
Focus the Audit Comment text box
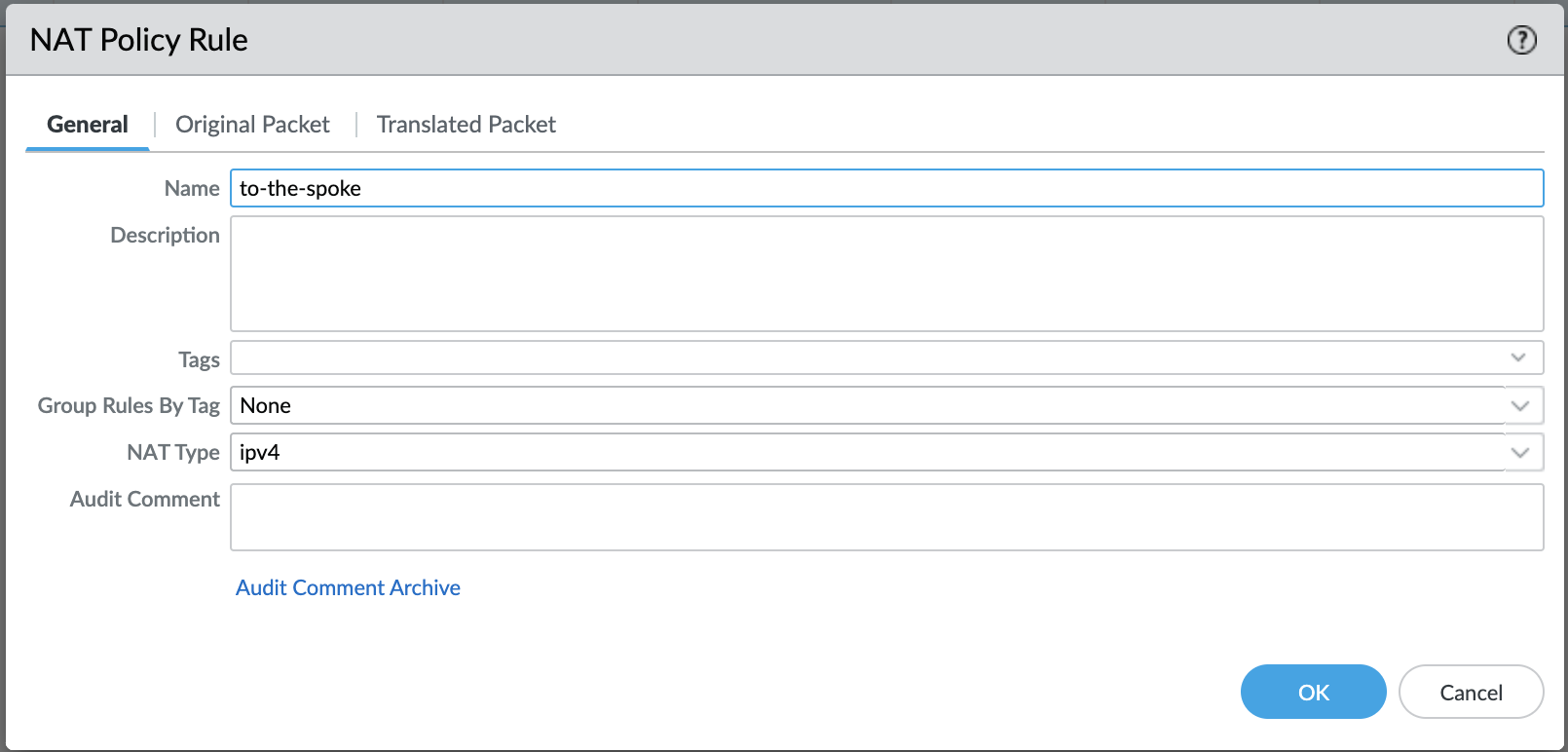886,517
